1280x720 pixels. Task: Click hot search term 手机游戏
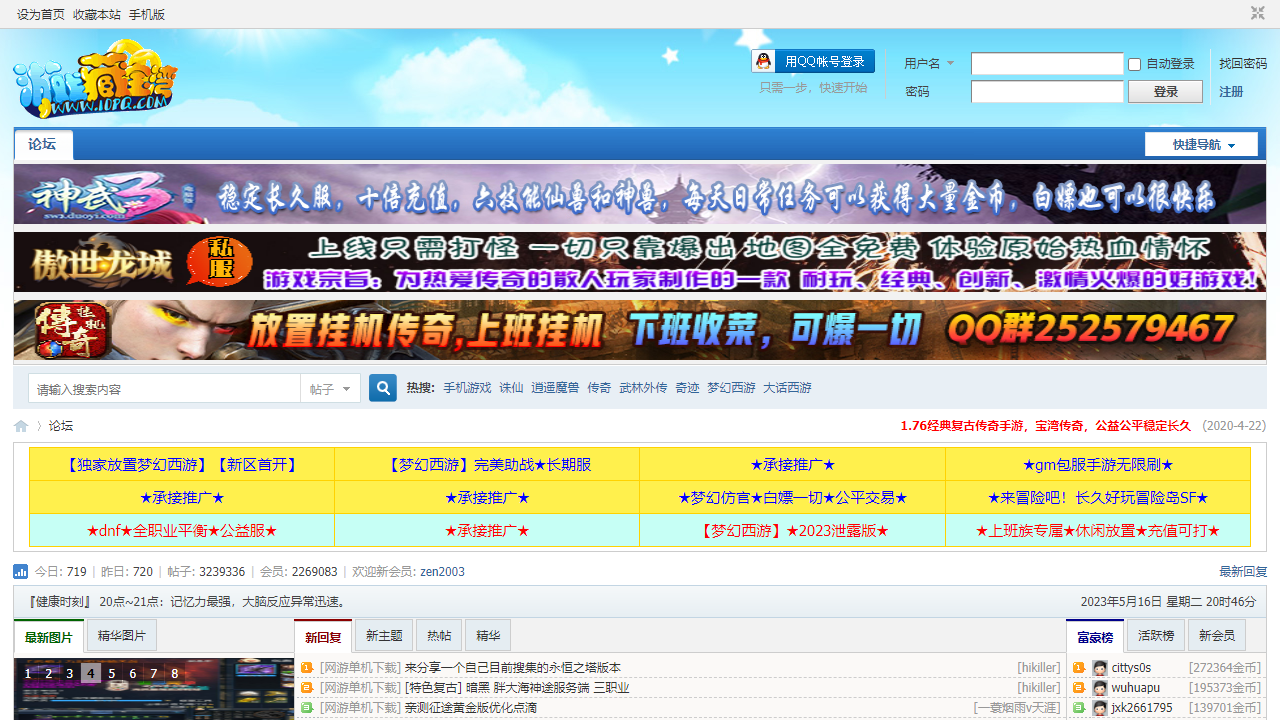point(467,388)
